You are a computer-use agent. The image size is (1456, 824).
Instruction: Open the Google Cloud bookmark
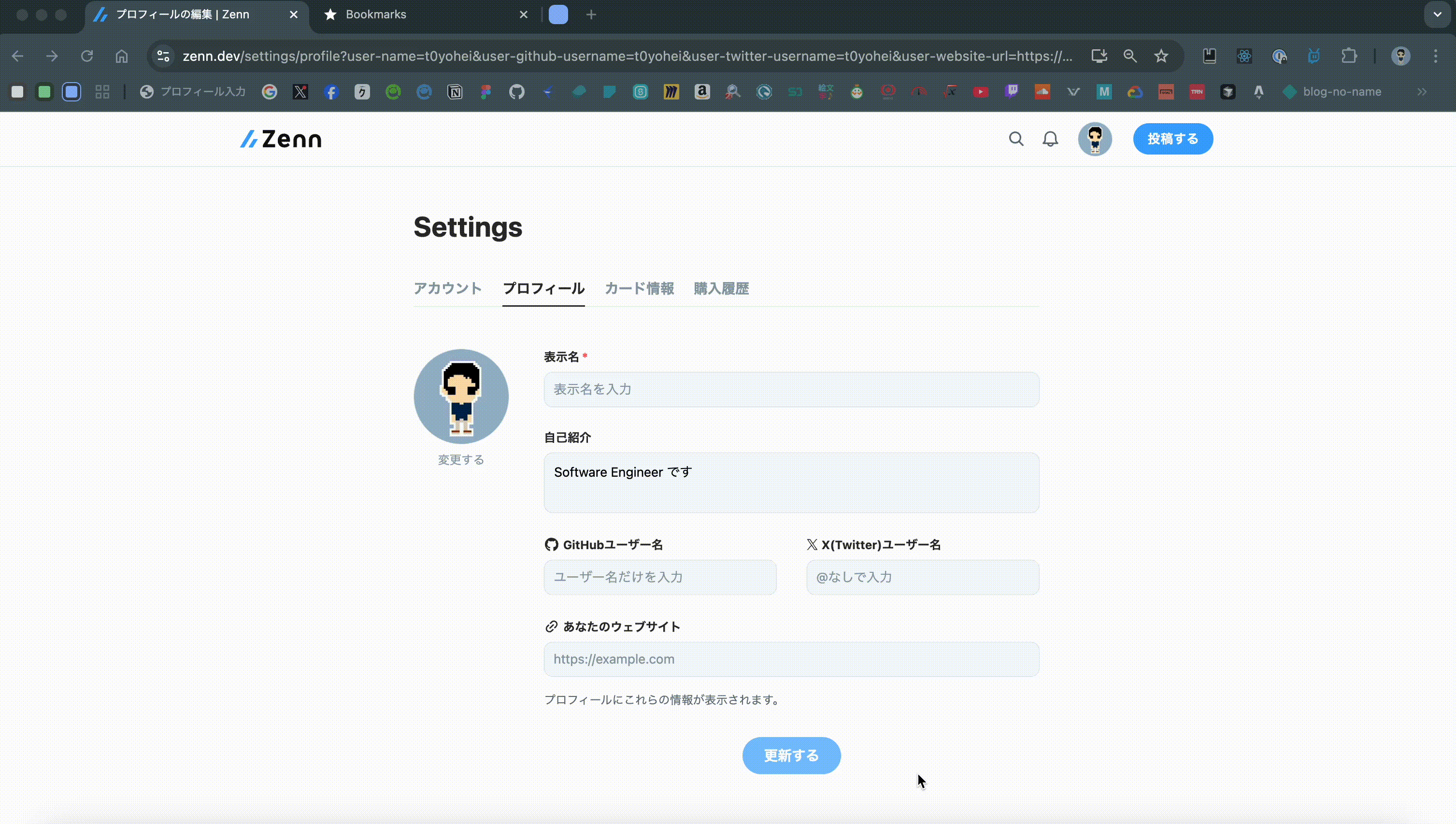(1135, 92)
